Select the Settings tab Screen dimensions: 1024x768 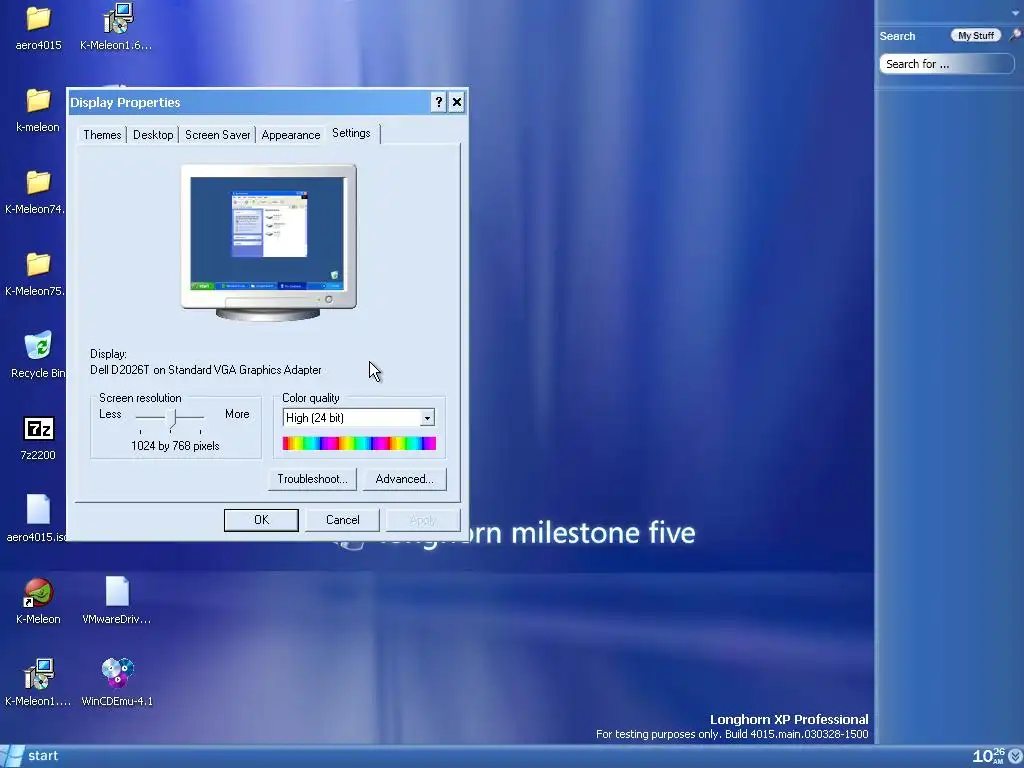click(351, 133)
